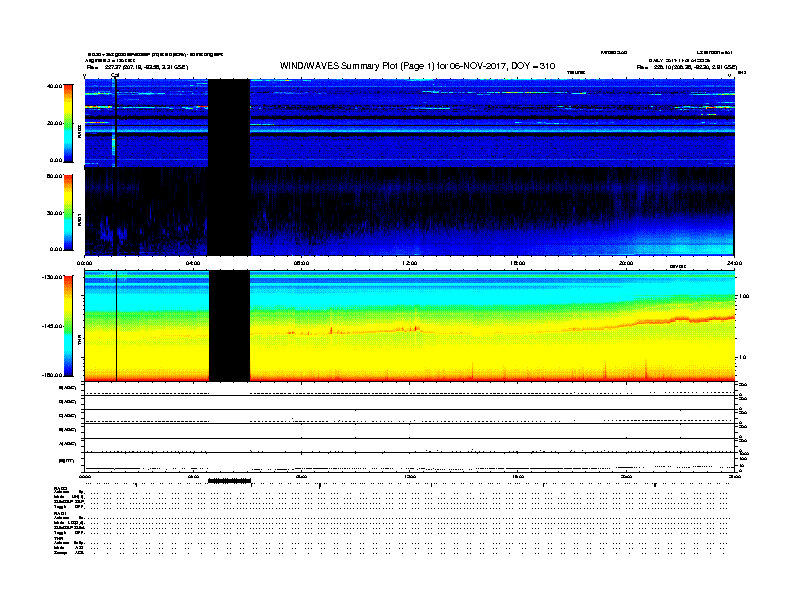Click the 30.00 label on RAD1 colorbar
The width and height of the screenshot is (792, 612).
tap(54, 213)
